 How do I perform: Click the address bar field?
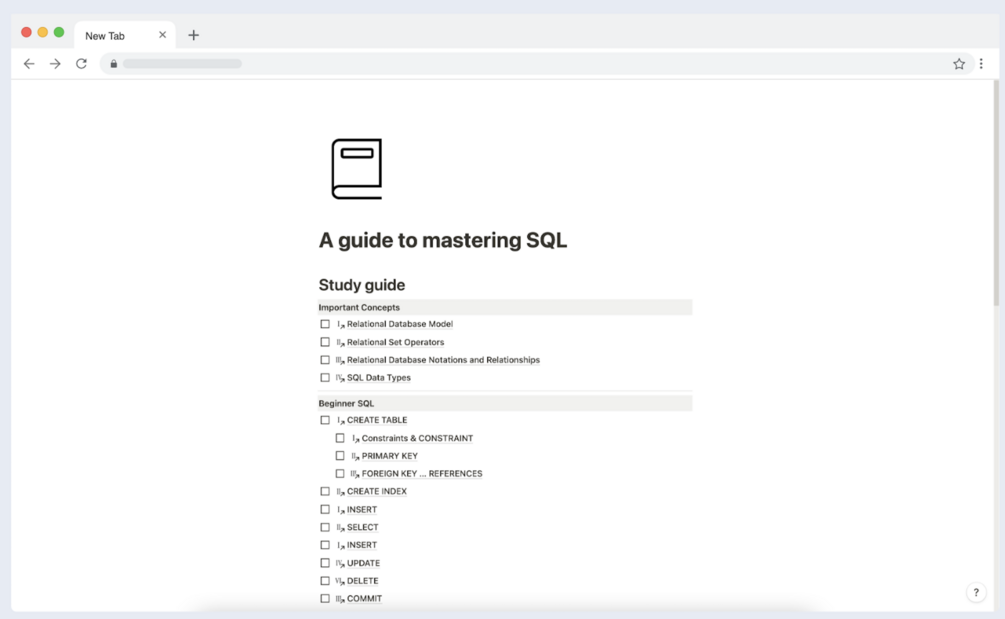[x=500, y=64]
